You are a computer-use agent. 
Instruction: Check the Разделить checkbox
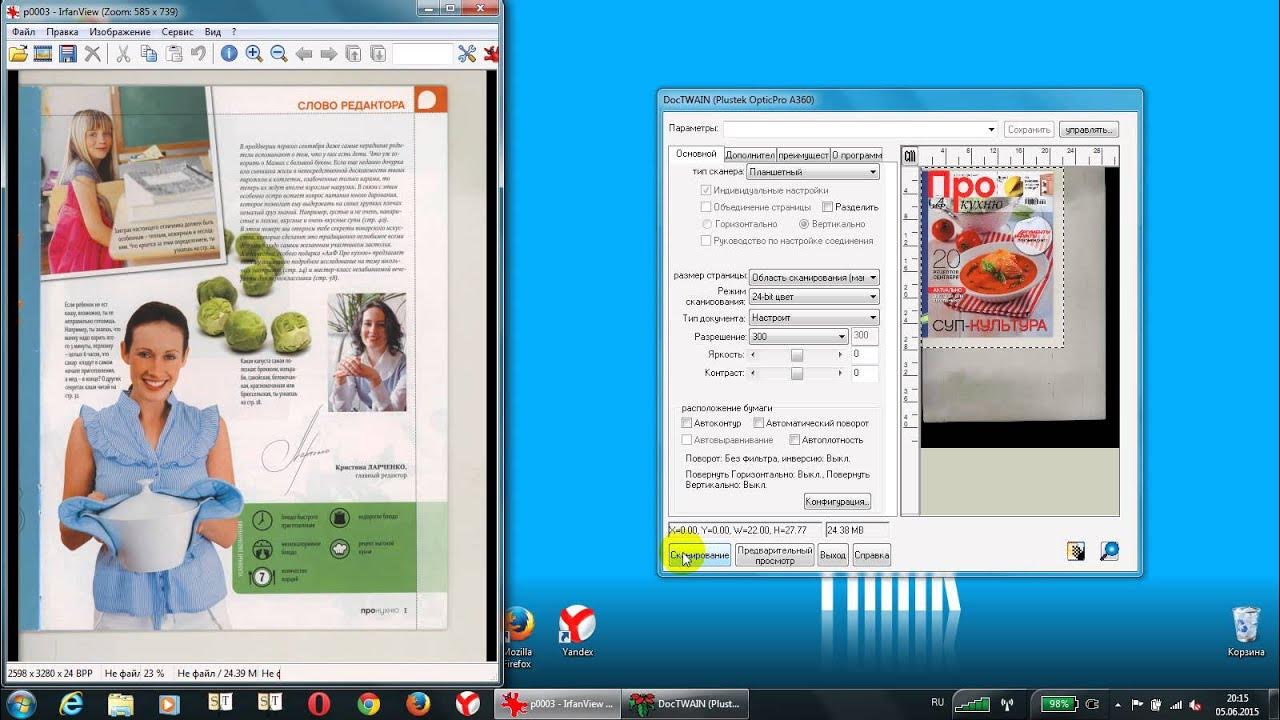pos(827,207)
